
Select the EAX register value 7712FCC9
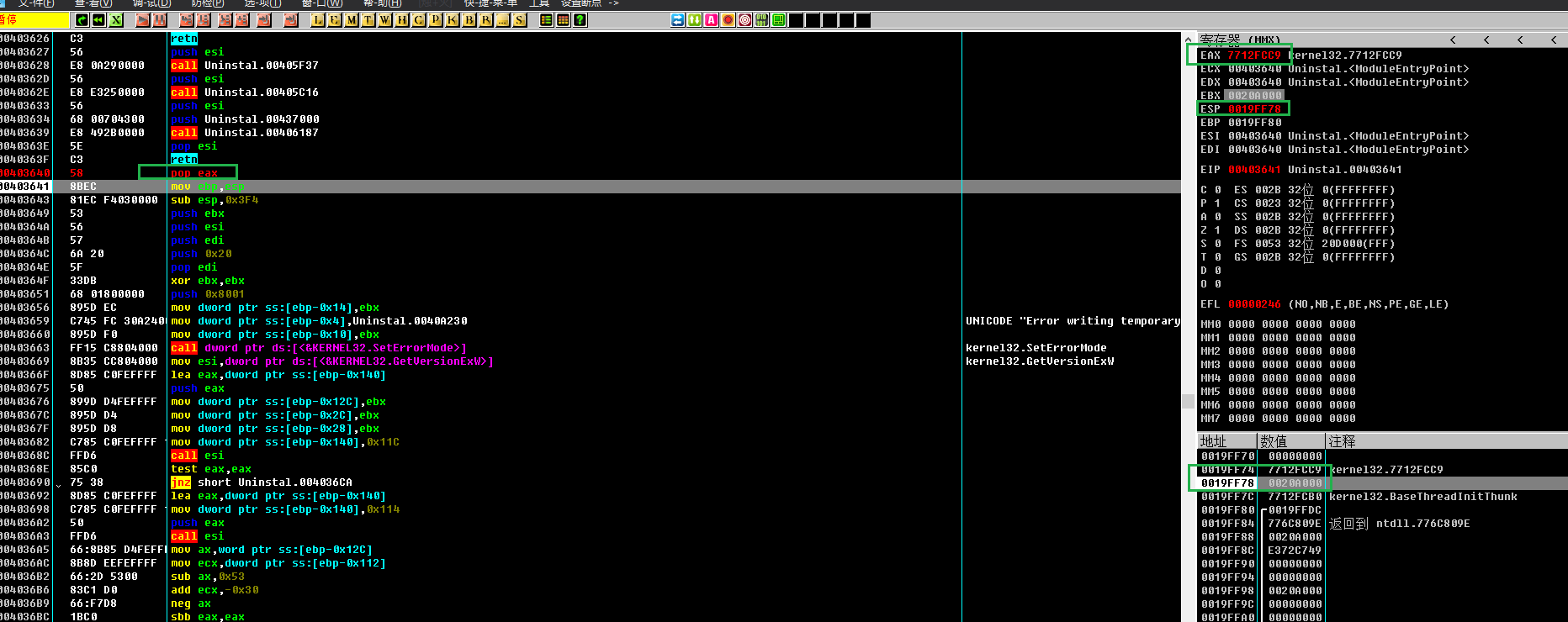(1253, 55)
